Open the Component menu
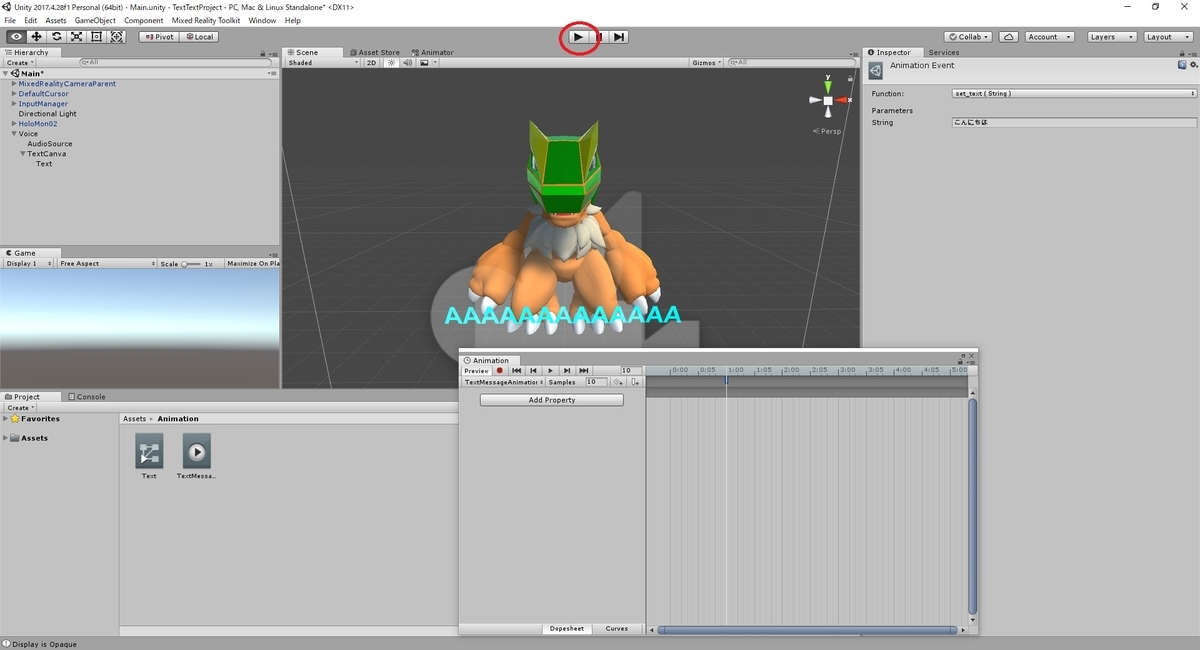The width and height of the screenshot is (1200, 650). click(x=144, y=20)
